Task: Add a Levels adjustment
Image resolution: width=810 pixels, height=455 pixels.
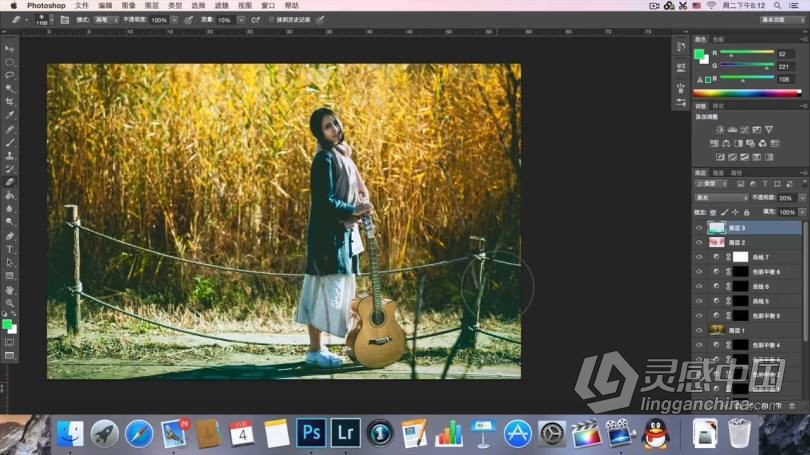Action: (x=732, y=130)
